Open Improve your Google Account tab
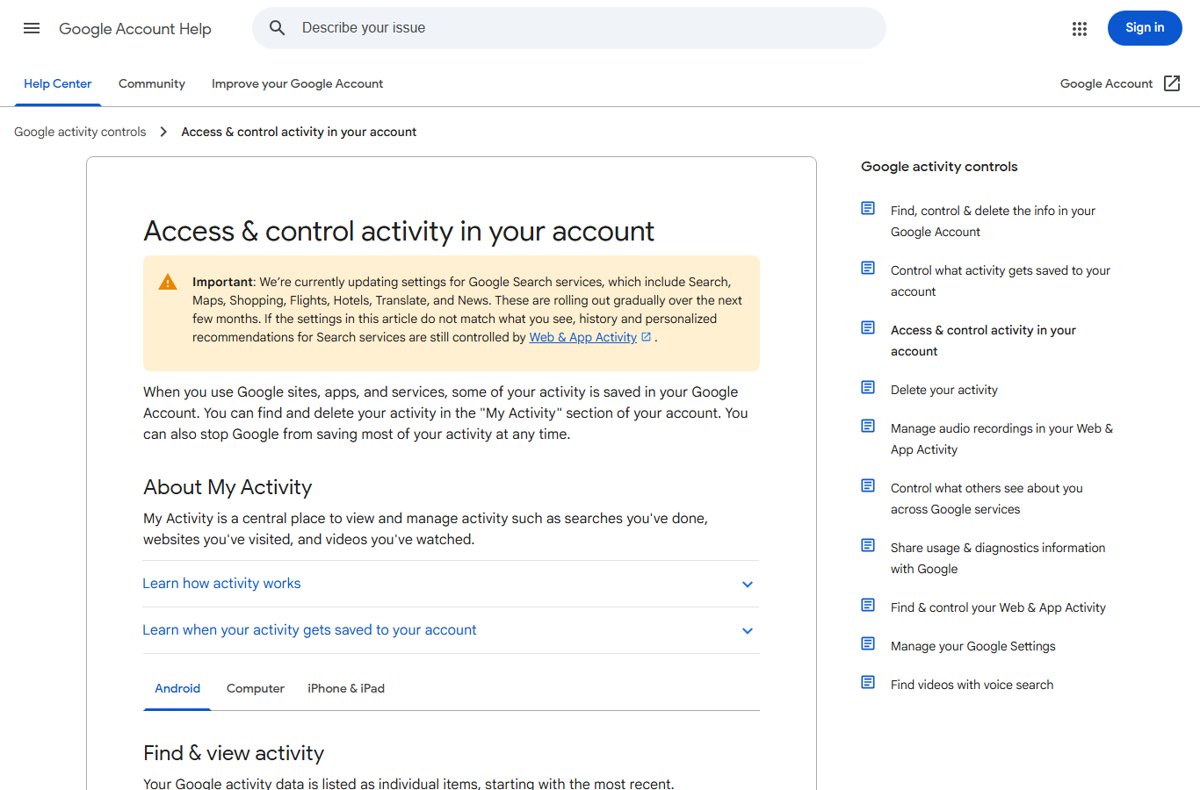Image resolution: width=1200 pixels, height=790 pixels. coord(297,84)
